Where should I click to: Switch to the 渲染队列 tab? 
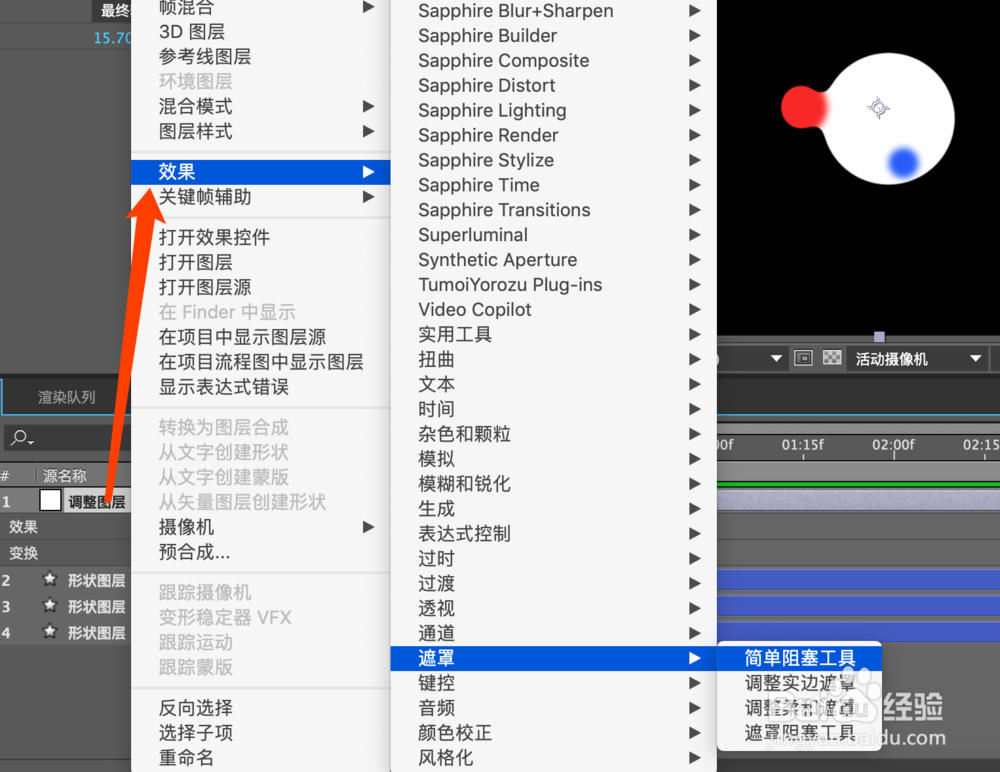(66, 397)
